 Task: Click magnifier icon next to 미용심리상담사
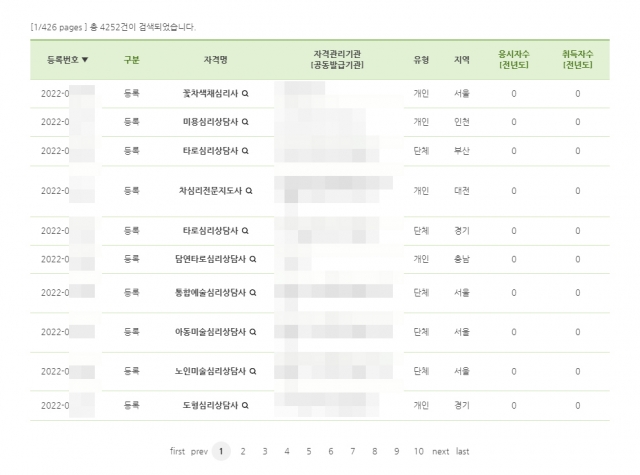[x=245, y=122]
